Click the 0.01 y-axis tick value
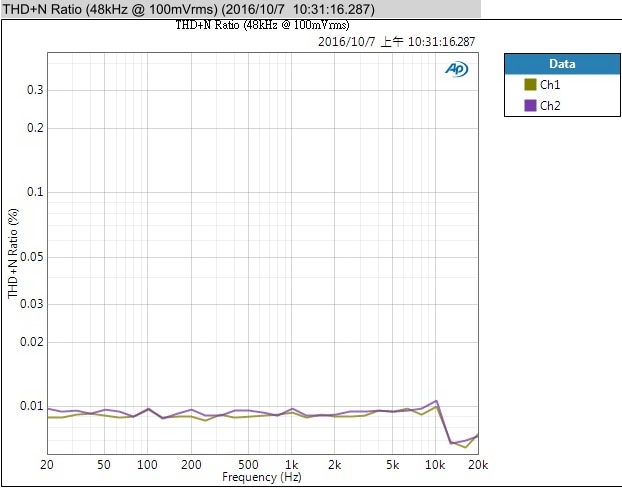The image size is (622, 488). (x=31, y=406)
